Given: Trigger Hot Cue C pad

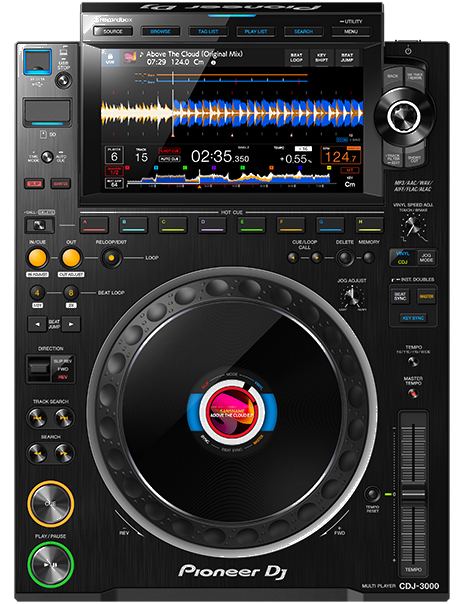Looking at the screenshot, I should coord(173,225).
